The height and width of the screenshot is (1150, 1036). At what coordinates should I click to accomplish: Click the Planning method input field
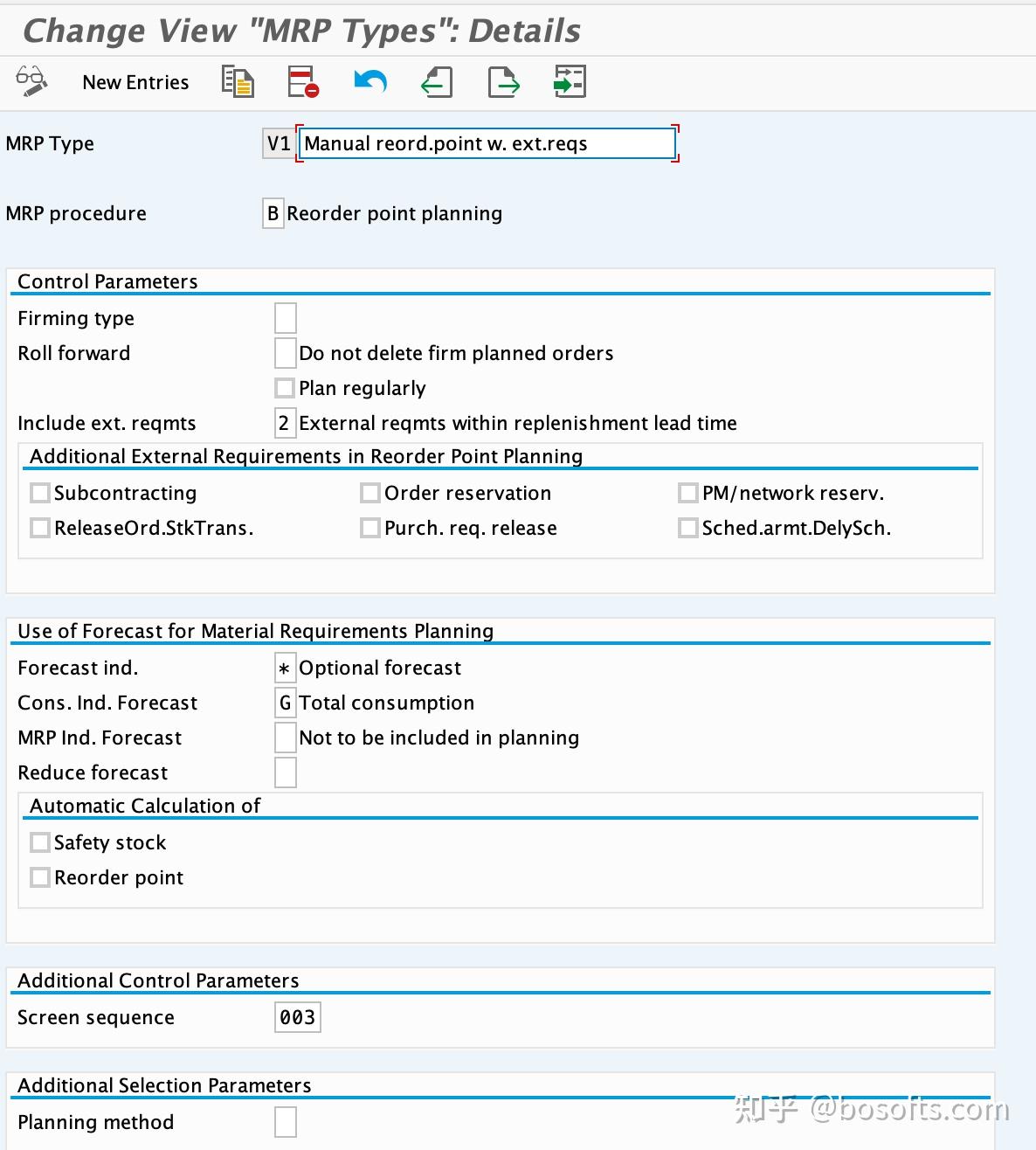[284, 1122]
